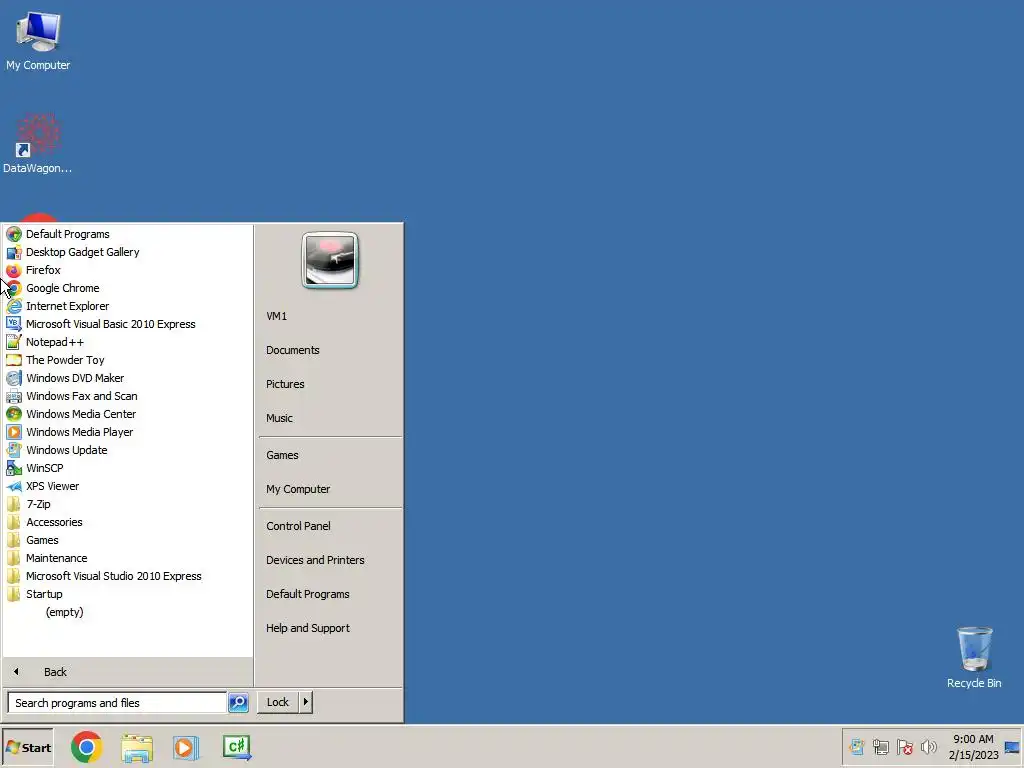Click the volume speaker tray icon

[x=929, y=747]
